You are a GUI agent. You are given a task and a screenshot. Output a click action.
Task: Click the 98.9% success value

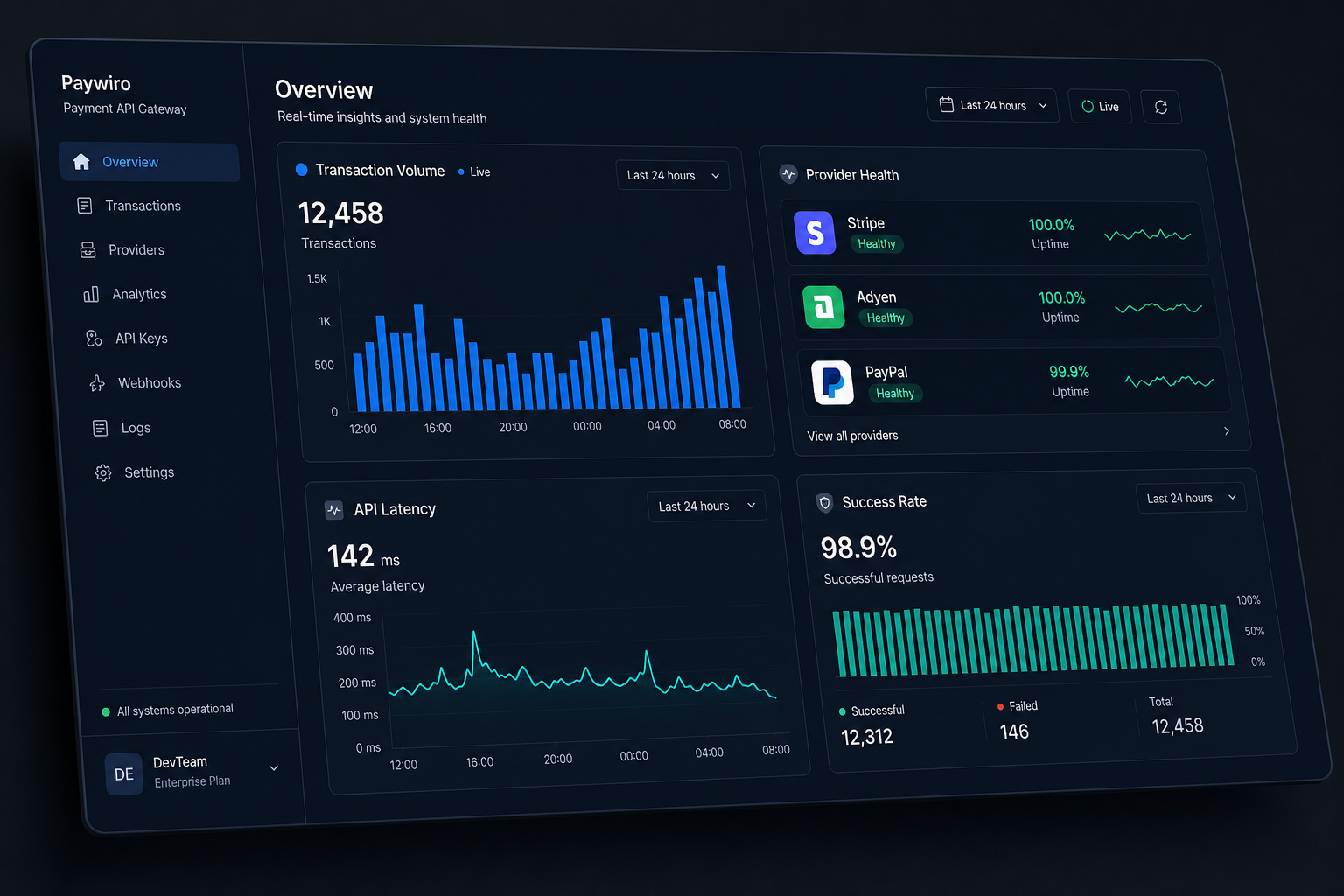click(x=858, y=548)
